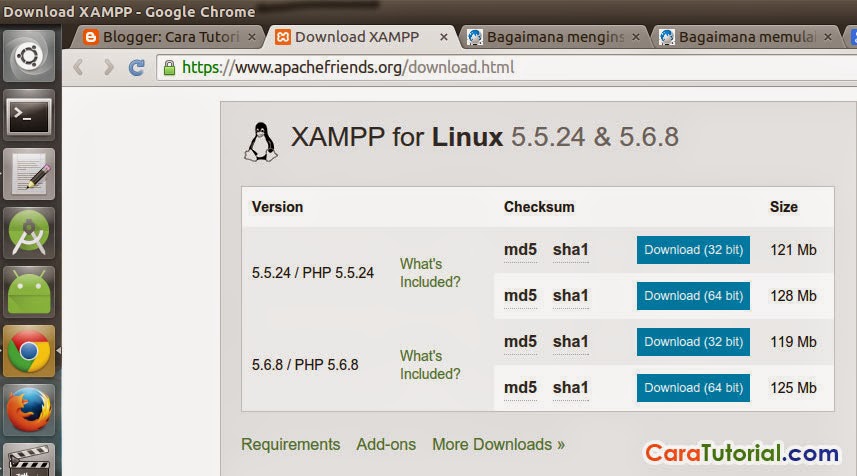Viewport: 857px width, 476px height.
Task: Close the Blogger tab
Action: 251,37
